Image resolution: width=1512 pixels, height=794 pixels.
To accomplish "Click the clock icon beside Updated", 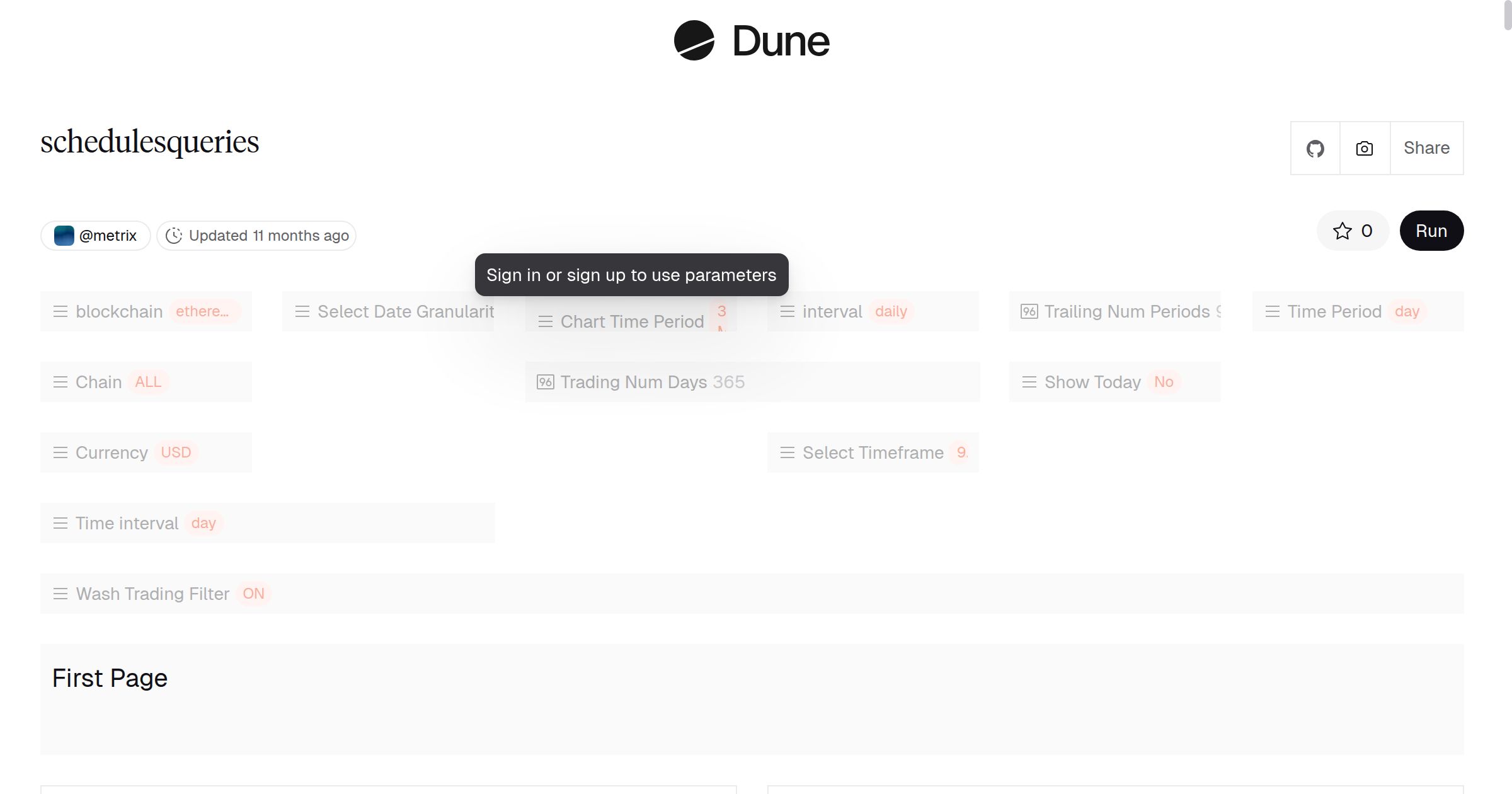I will (174, 236).
